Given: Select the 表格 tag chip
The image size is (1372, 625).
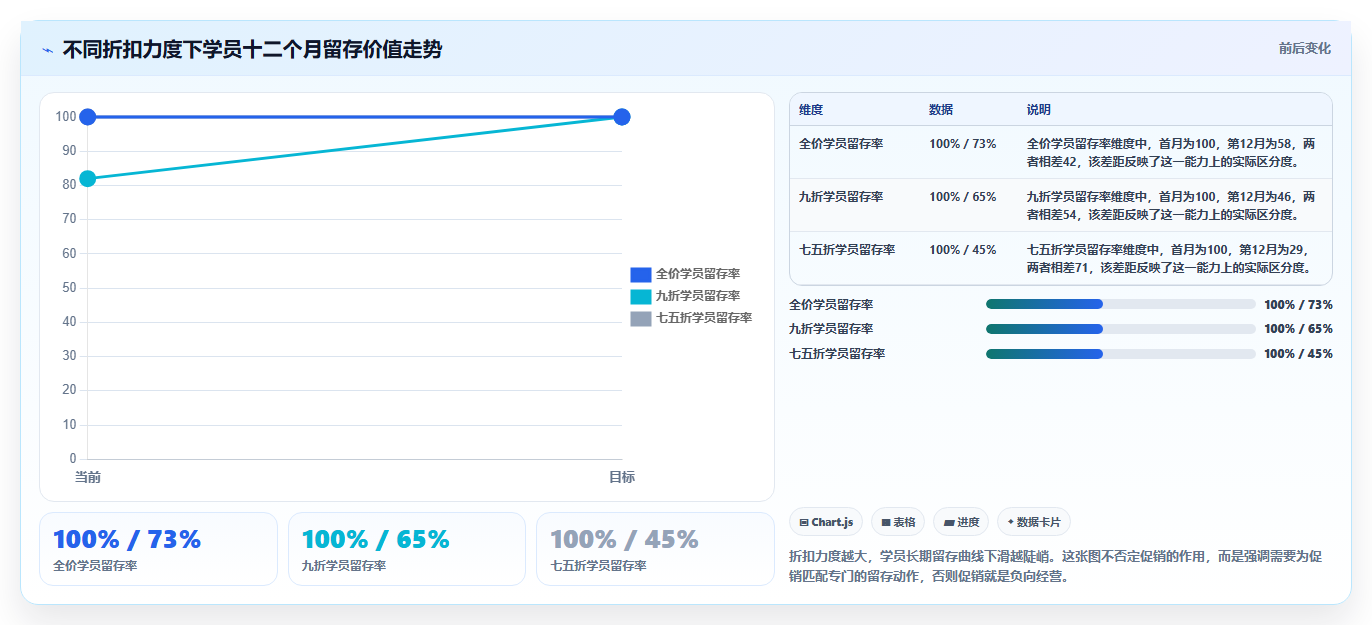Looking at the screenshot, I should (x=898, y=522).
